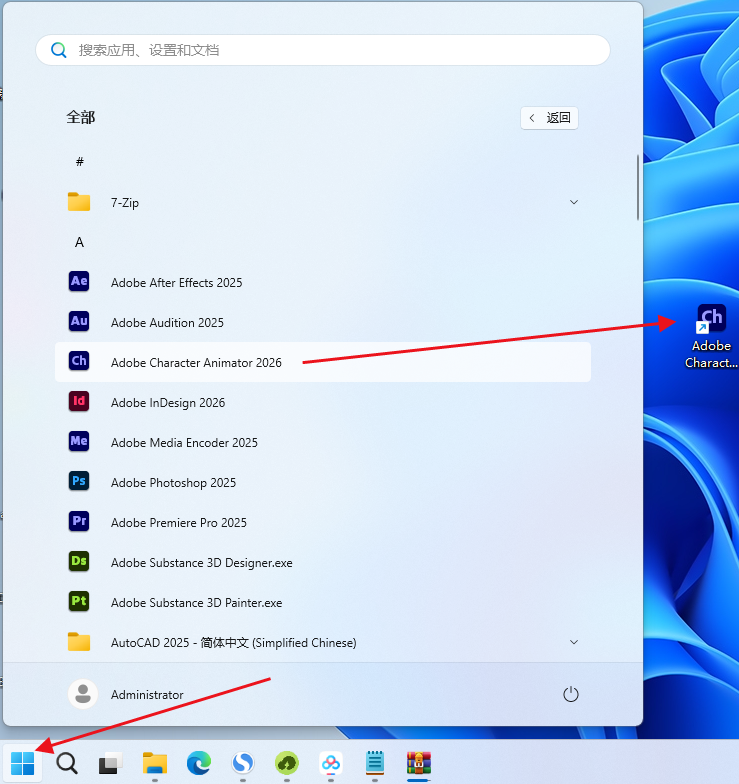Select Adobe Photoshop 2025 text
Screen dimensions: 739x784
click(173, 482)
